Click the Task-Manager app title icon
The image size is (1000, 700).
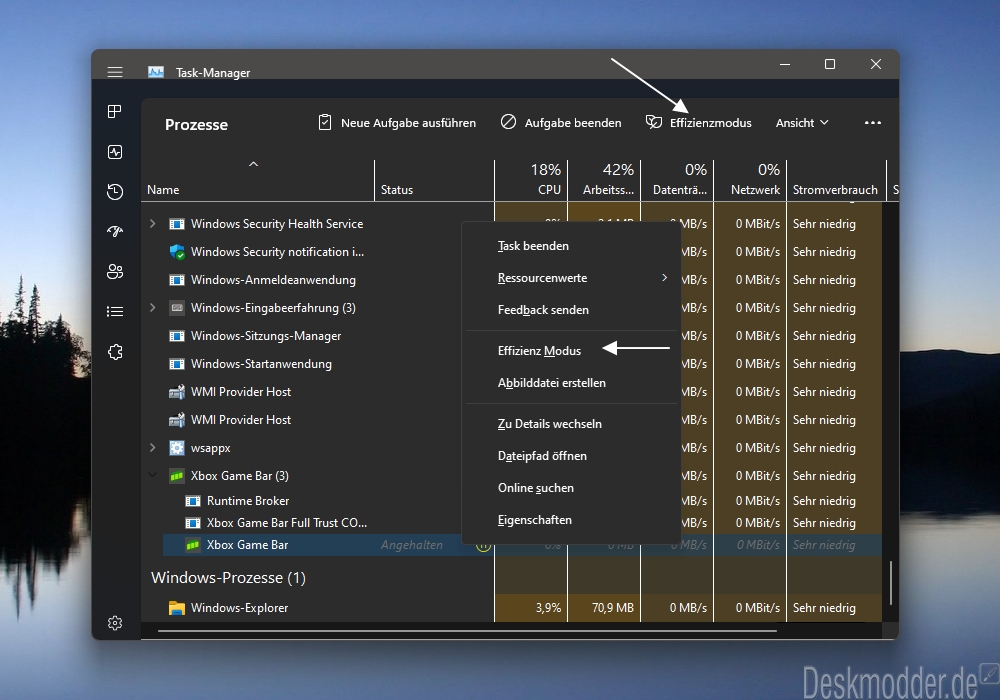(156, 72)
